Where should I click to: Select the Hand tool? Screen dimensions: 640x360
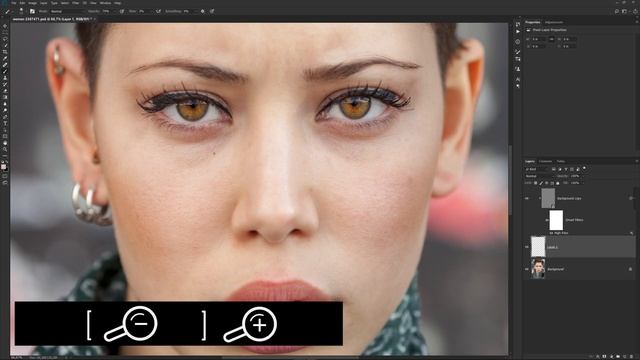coord(5,142)
